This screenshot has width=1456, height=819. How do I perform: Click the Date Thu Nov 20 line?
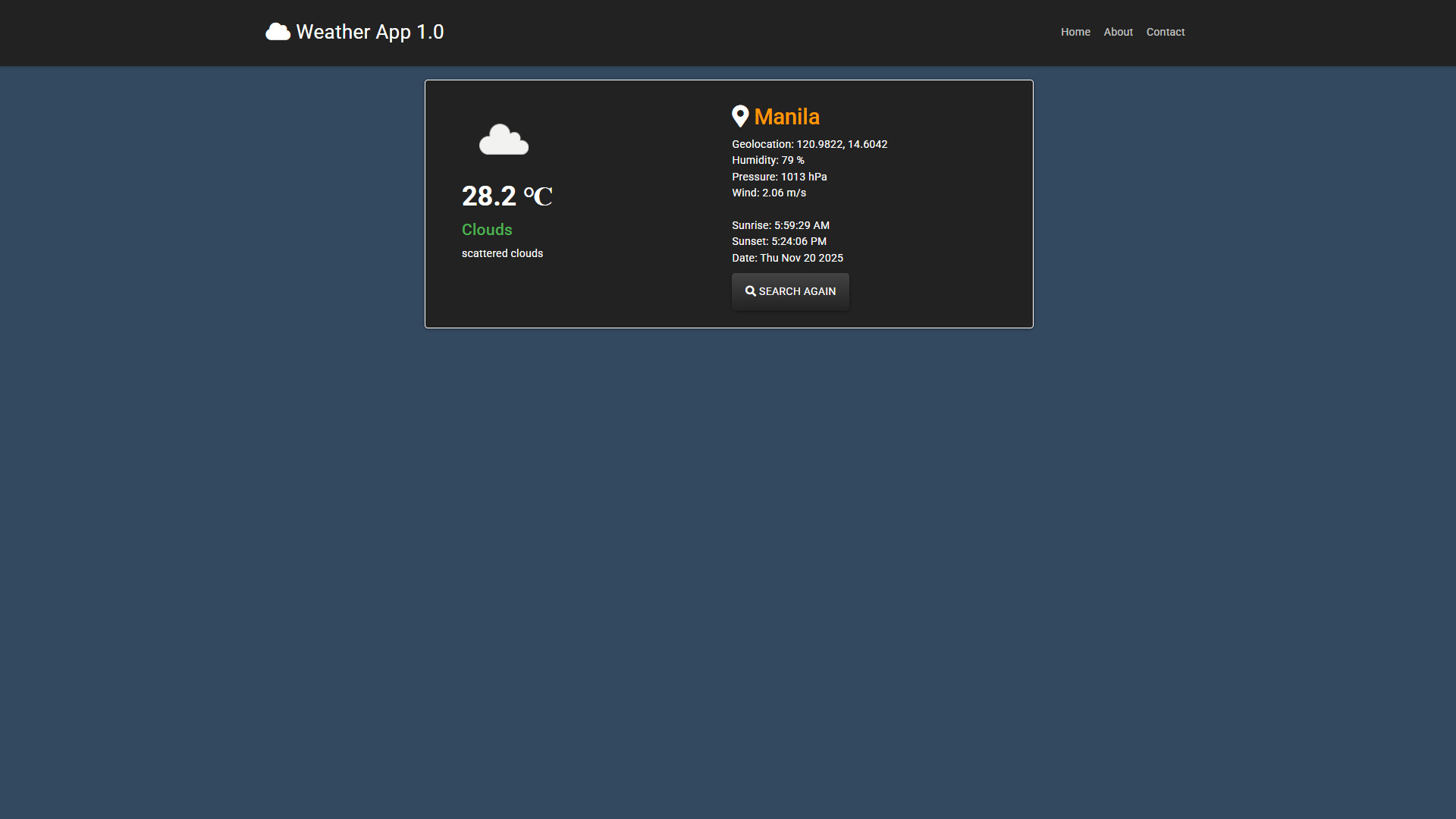pos(787,258)
